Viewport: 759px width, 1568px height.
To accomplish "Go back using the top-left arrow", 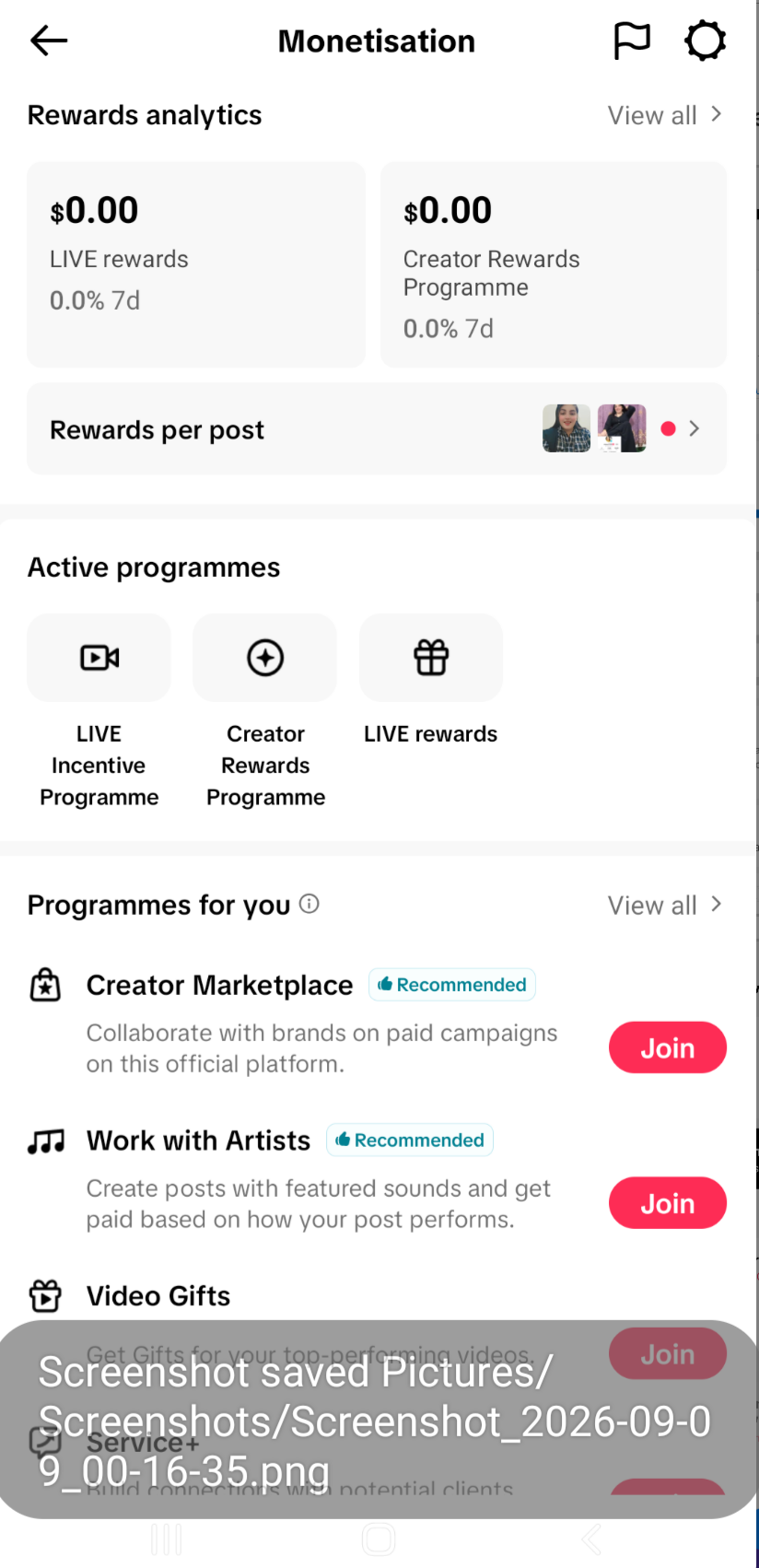I will click(x=49, y=41).
